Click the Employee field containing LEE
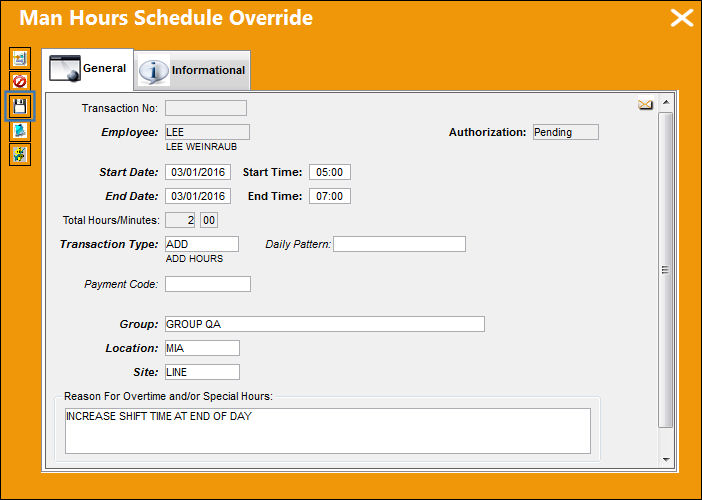The image size is (702, 500). tap(207, 132)
